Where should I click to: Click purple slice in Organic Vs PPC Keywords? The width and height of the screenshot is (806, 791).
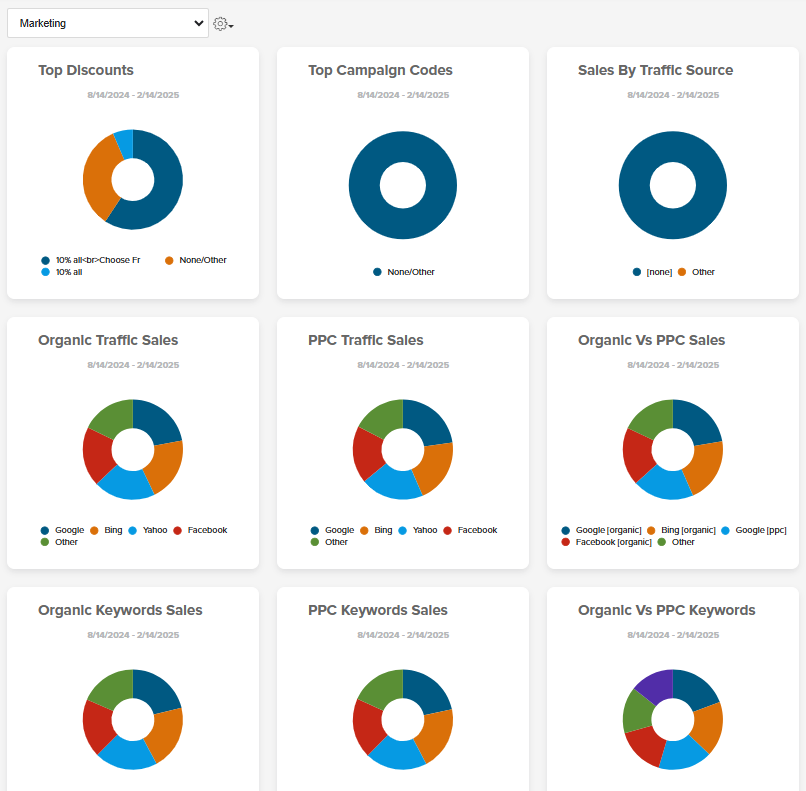[x=656, y=686]
